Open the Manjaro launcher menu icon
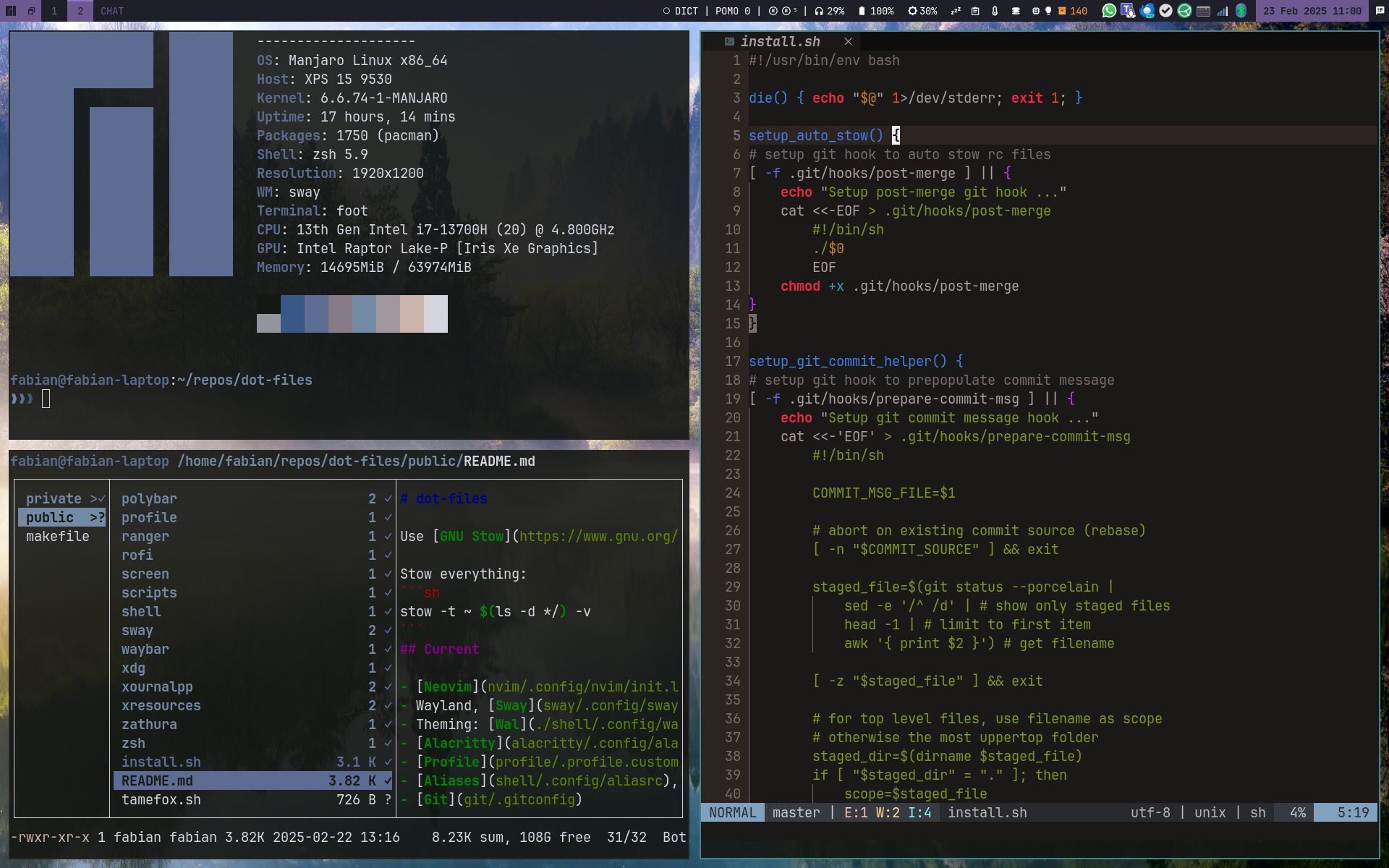Image resolution: width=1389 pixels, height=868 pixels. 11,11
